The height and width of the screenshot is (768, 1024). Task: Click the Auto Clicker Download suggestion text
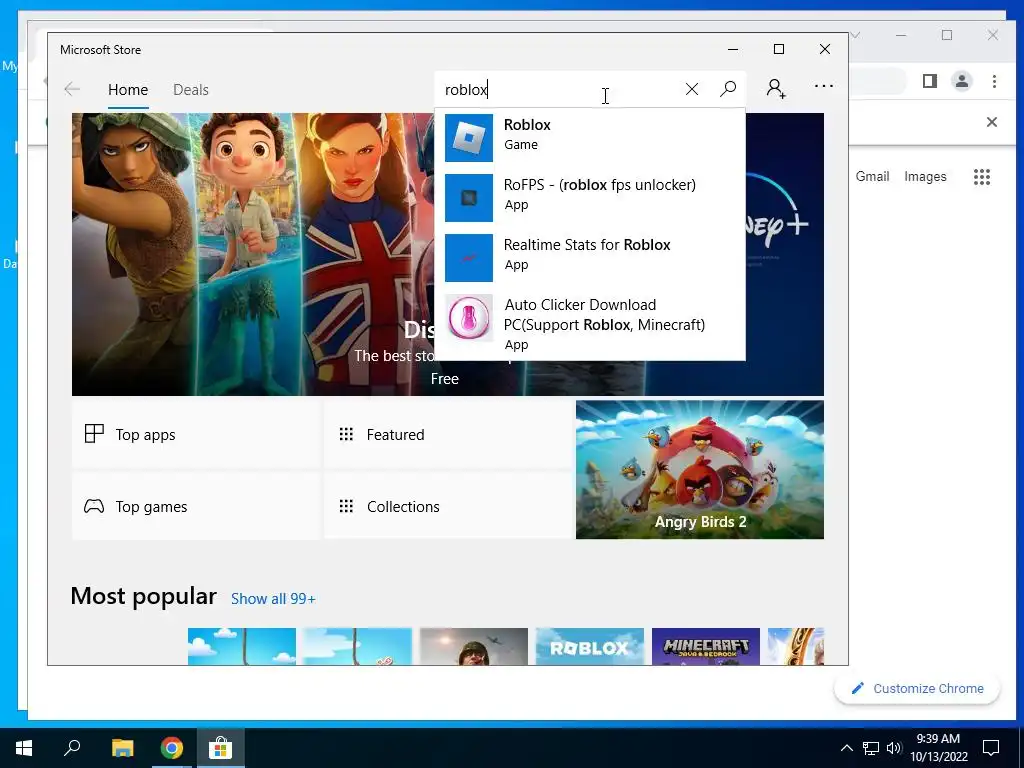tap(605, 315)
